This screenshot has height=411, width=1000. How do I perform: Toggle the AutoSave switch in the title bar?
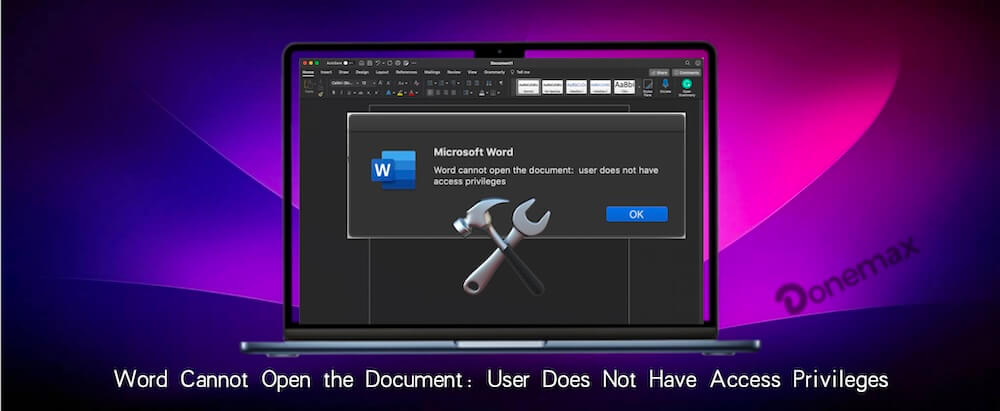click(346, 63)
